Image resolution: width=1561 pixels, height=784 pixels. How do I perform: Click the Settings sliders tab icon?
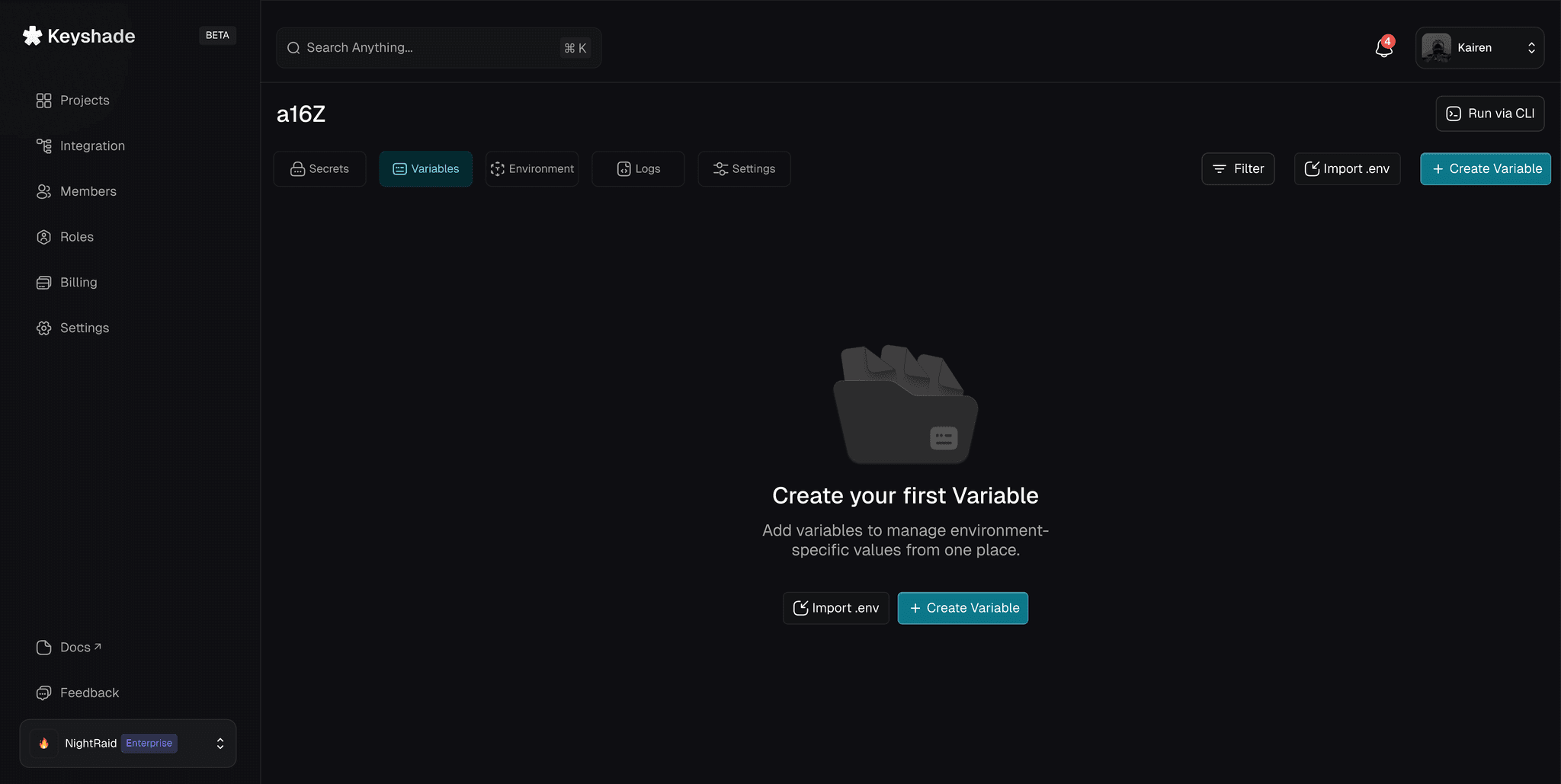(720, 168)
